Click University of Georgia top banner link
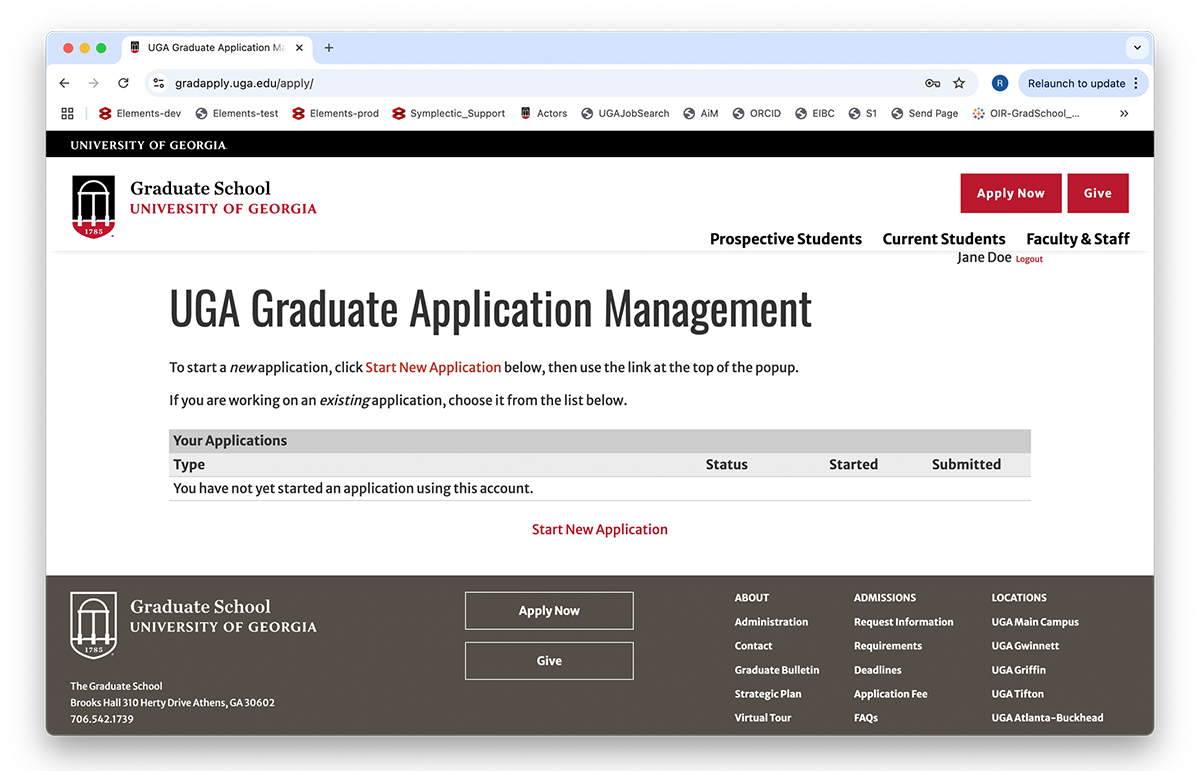The height and width of the screenshot is (771, 1200). point(148,145)
